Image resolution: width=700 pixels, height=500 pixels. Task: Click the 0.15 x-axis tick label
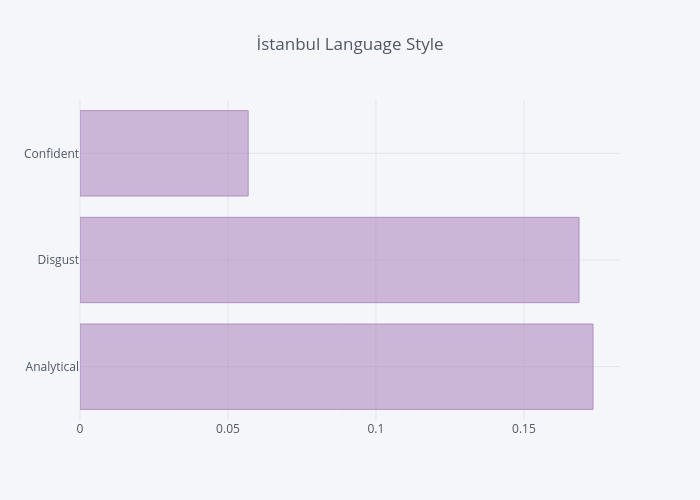[x=524, y=429]
